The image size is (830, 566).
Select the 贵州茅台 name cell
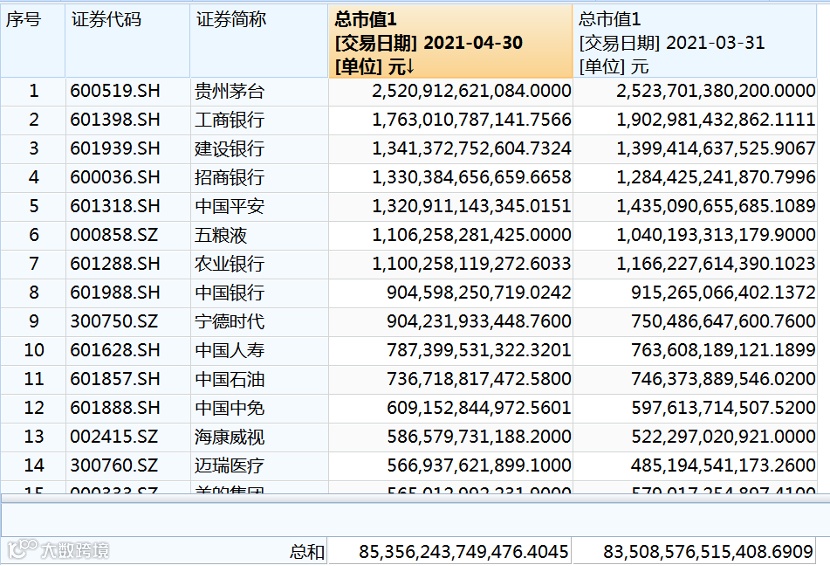(x=229, y=91)
